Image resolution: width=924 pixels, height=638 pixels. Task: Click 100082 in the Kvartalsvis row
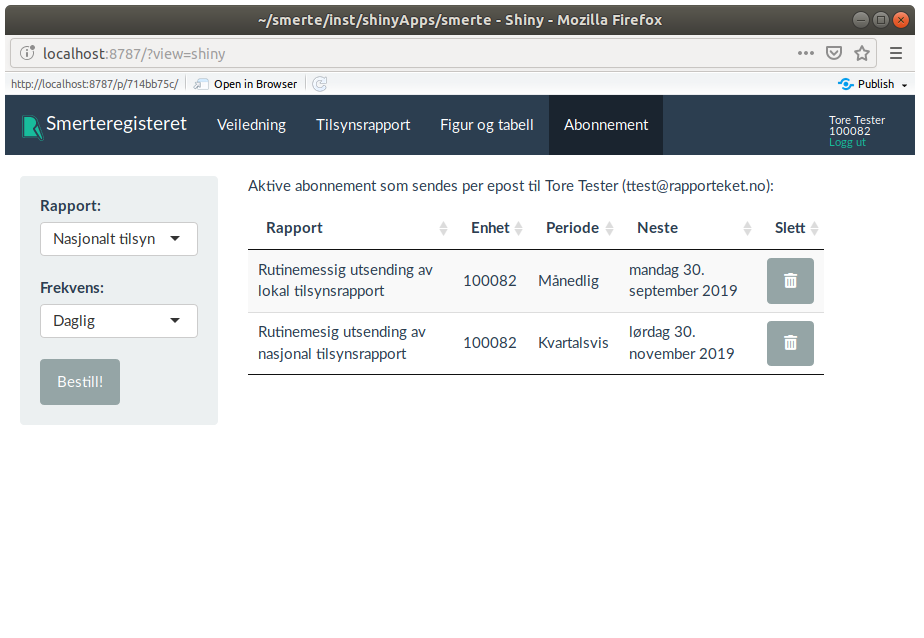click(x=490, y=343)
